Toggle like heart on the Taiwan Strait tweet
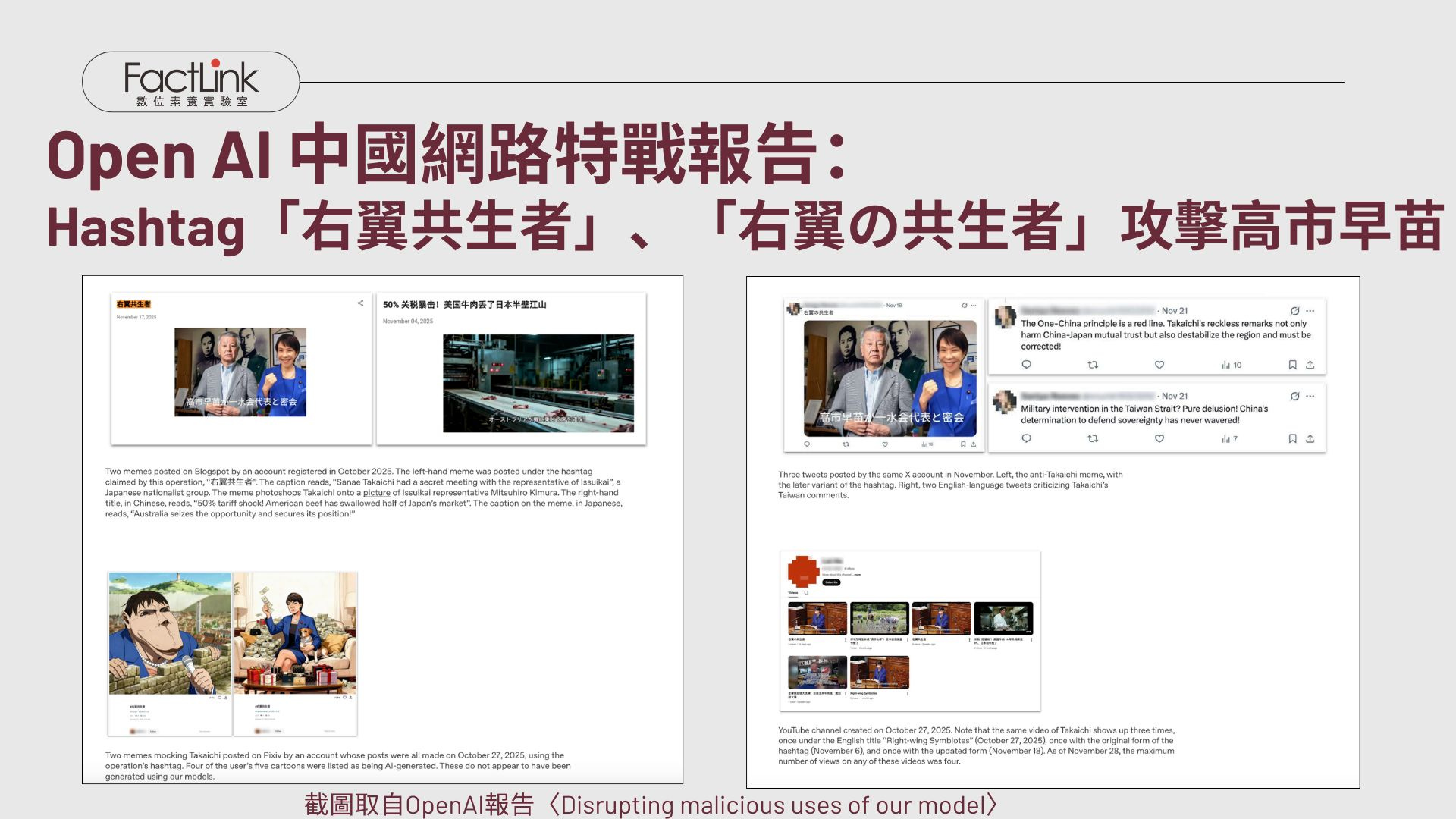The height and width of the screenshot is (819, 1456). click(1159, 438)
